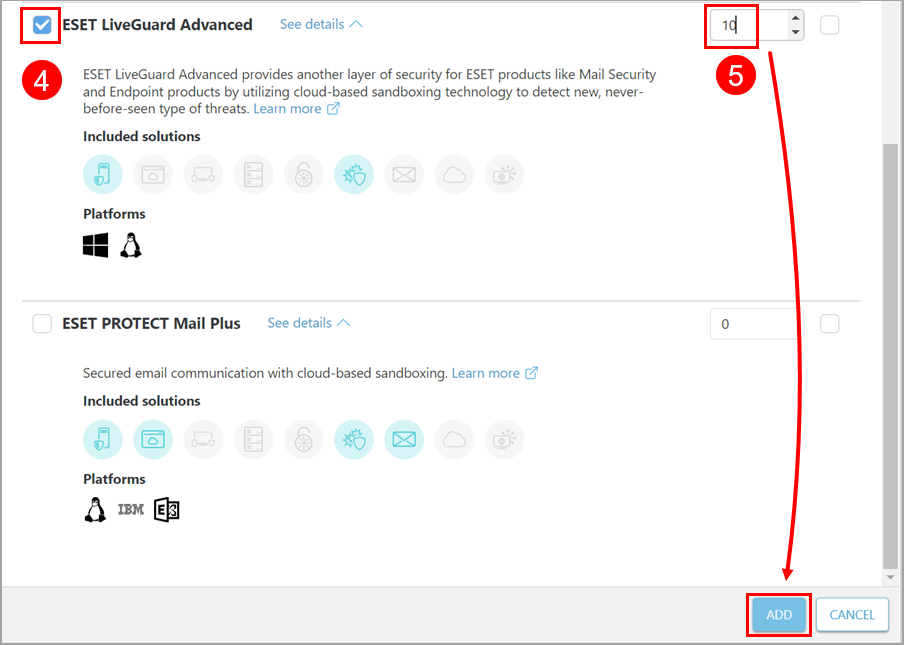The image size is (904, 645).
Task: Tick the right-side checkbox in PROTECT Mail Plus row
Action: 829,323
